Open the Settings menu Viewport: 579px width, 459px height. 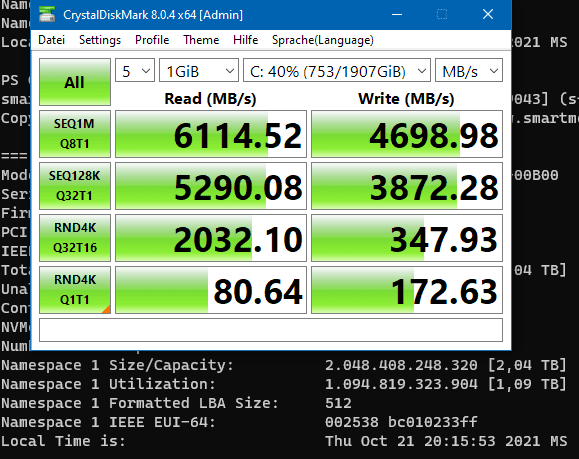(x=100, y=40)
